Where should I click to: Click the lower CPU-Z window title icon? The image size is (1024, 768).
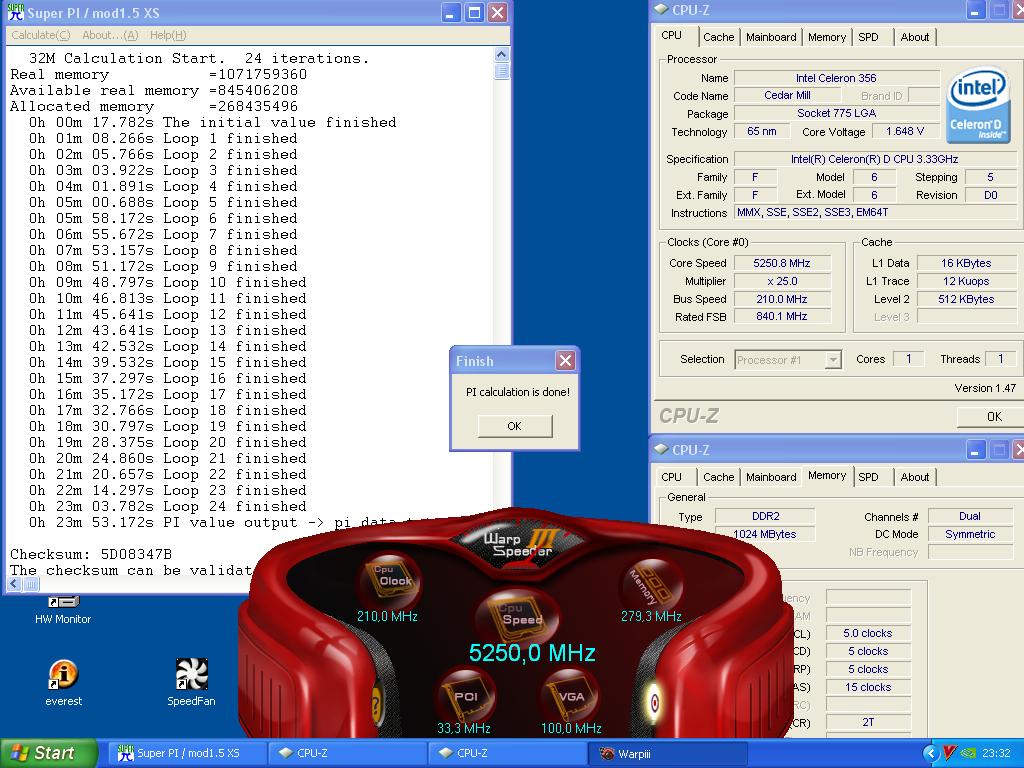click(x=662, y=449)
